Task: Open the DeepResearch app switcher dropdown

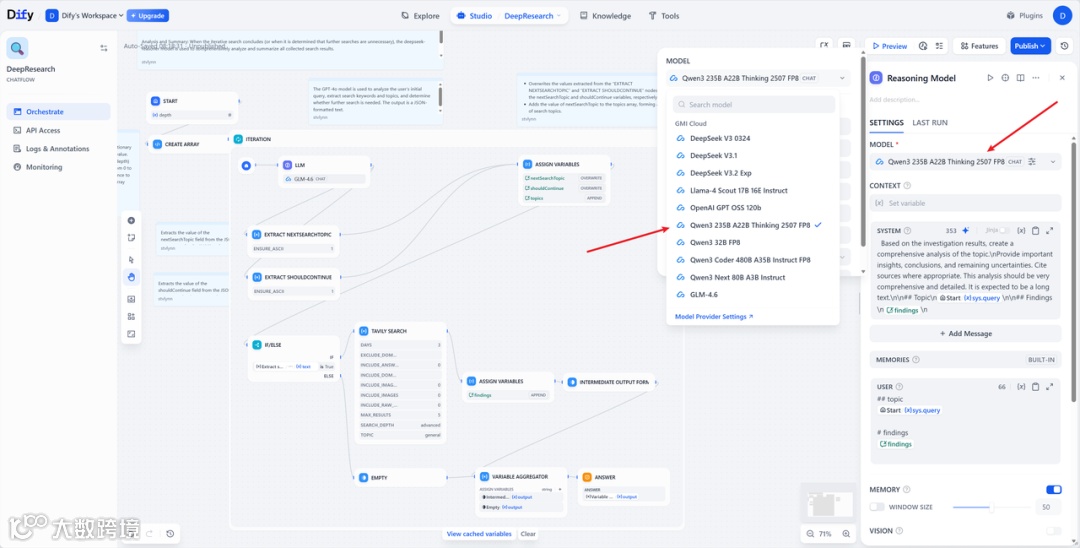Action: tap(532, 16)
